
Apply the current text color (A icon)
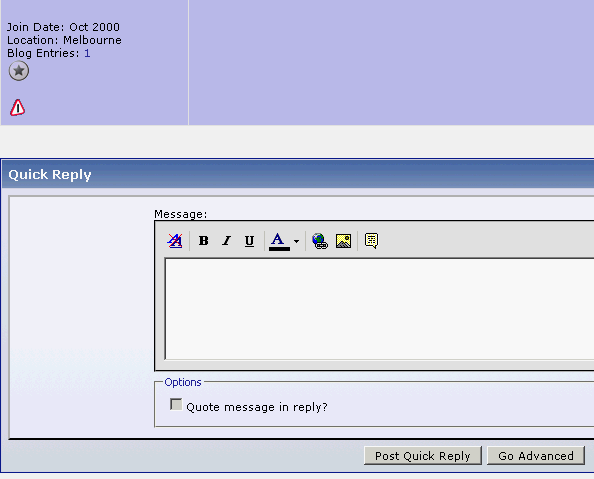279,241
